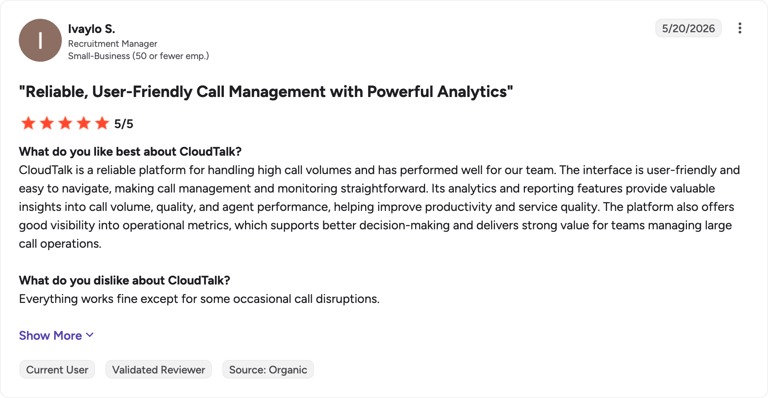Click Small-Business company size label
768x398 pixels.
point(139,56)
